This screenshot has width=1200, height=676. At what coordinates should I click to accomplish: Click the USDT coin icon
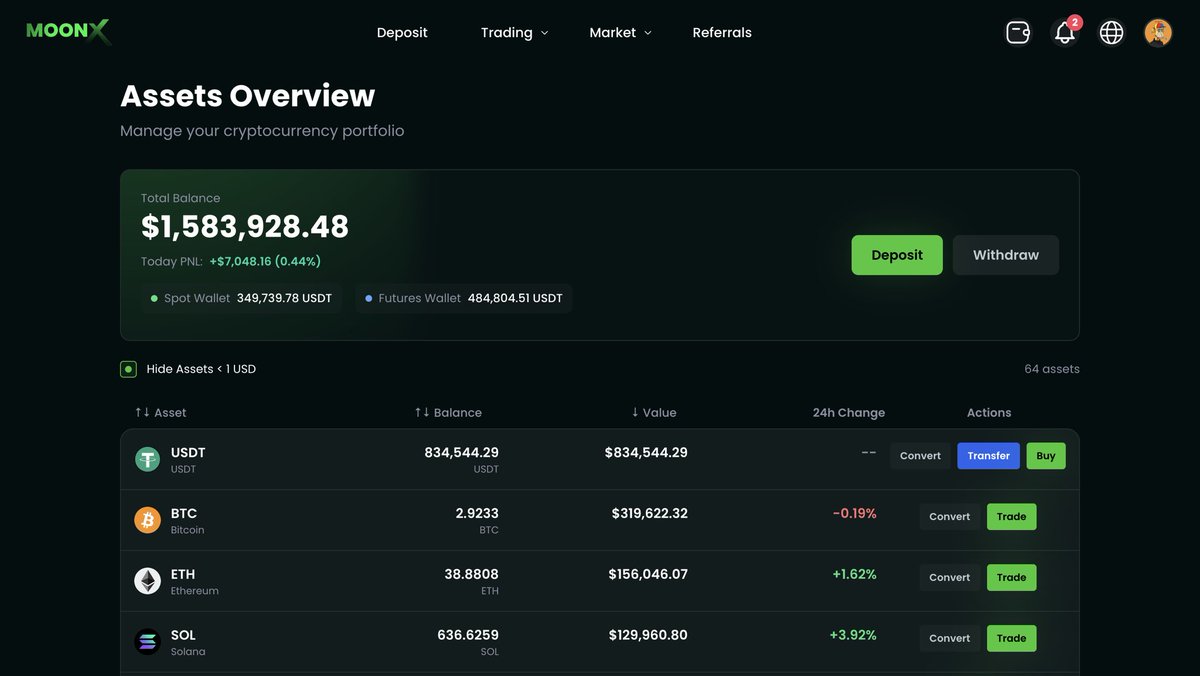point(148,459)
